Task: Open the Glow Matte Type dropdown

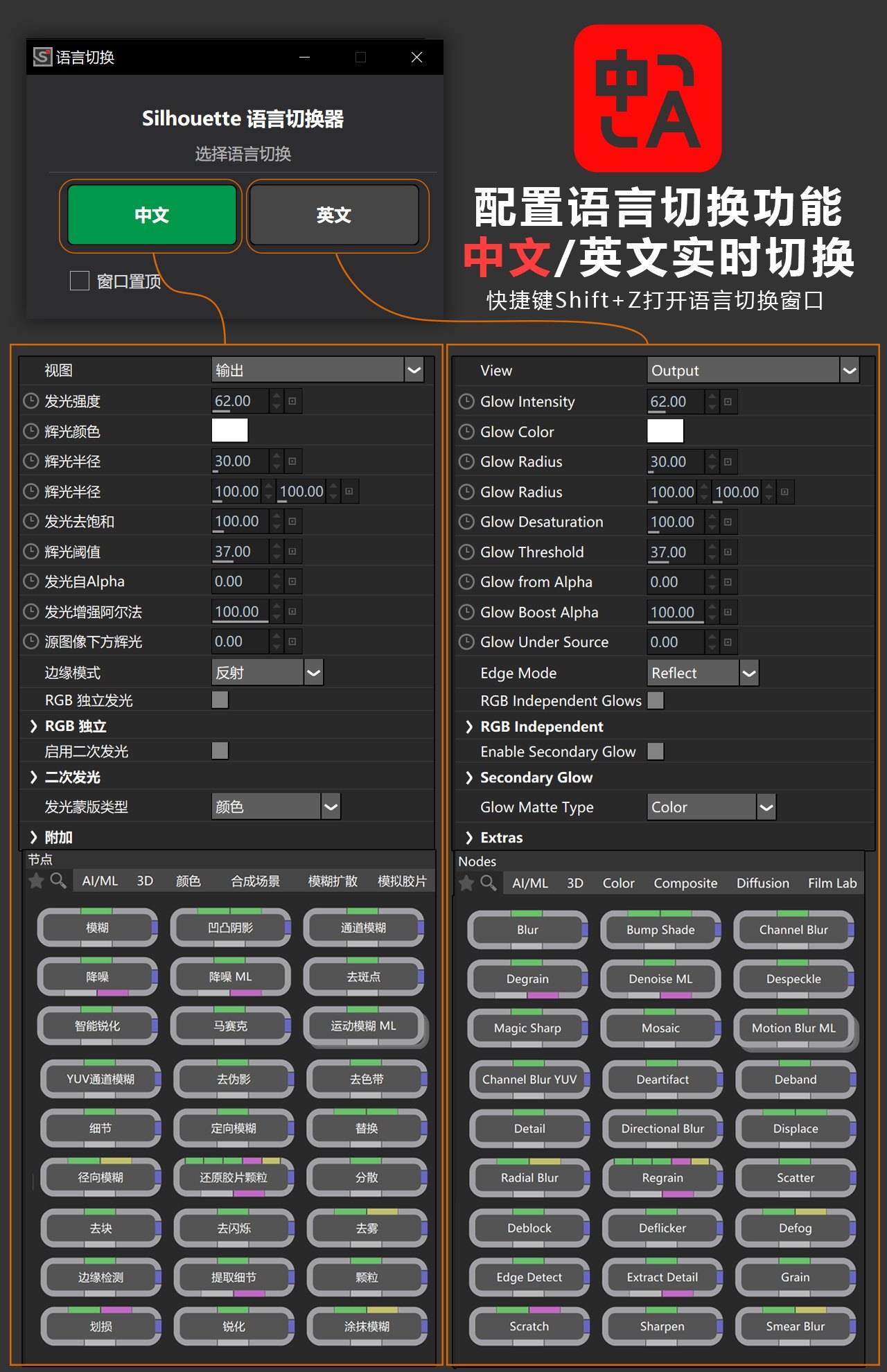Action: pos(712,807)
